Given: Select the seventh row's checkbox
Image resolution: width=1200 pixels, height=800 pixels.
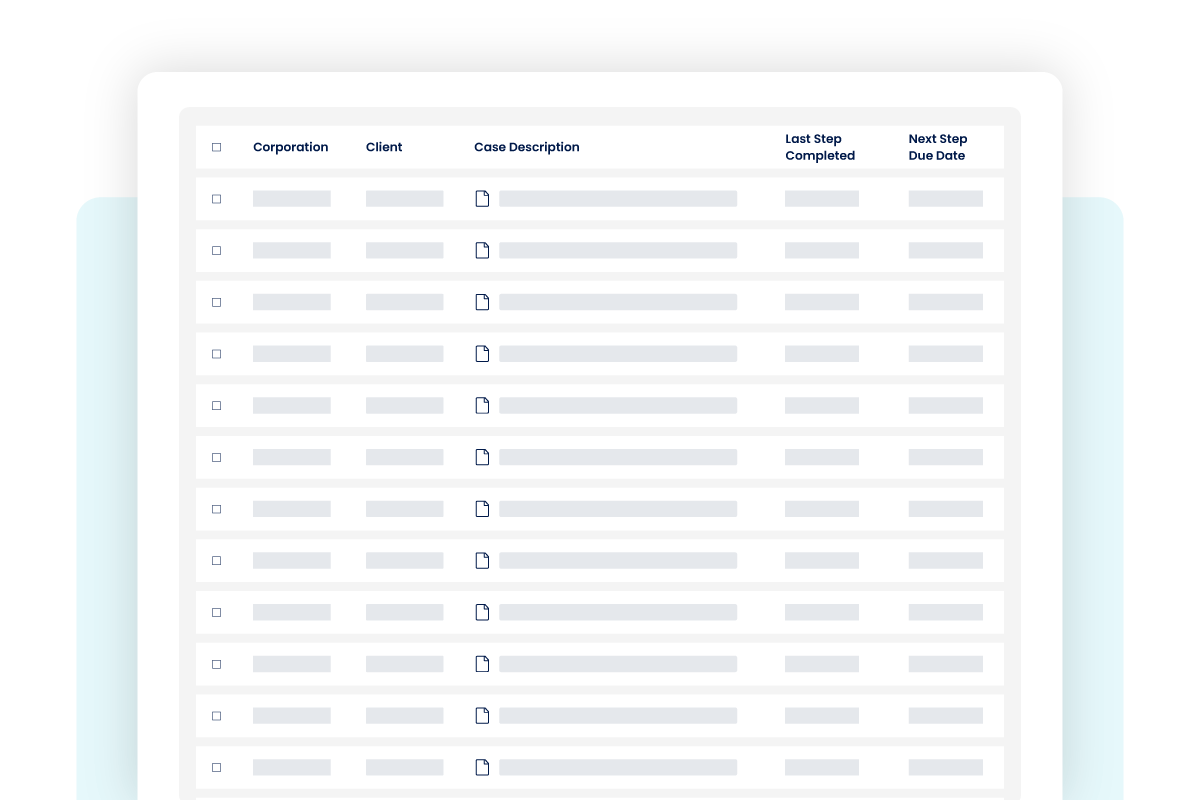Looking at the screenshot, I should click(x=216, y=509).
